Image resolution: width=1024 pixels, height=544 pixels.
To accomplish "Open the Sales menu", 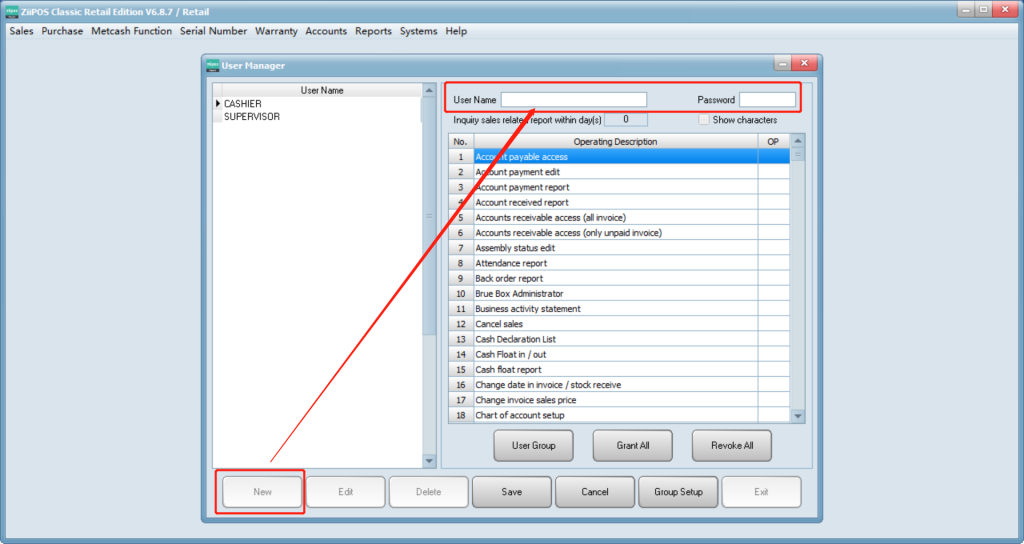I will [21, 31].
